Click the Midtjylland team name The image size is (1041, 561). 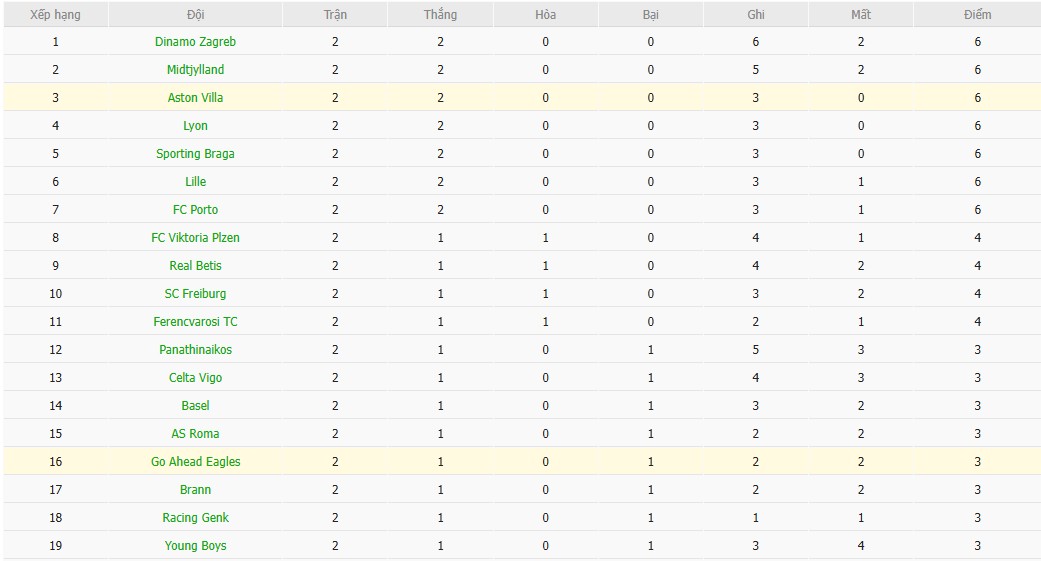coord(195,70)
